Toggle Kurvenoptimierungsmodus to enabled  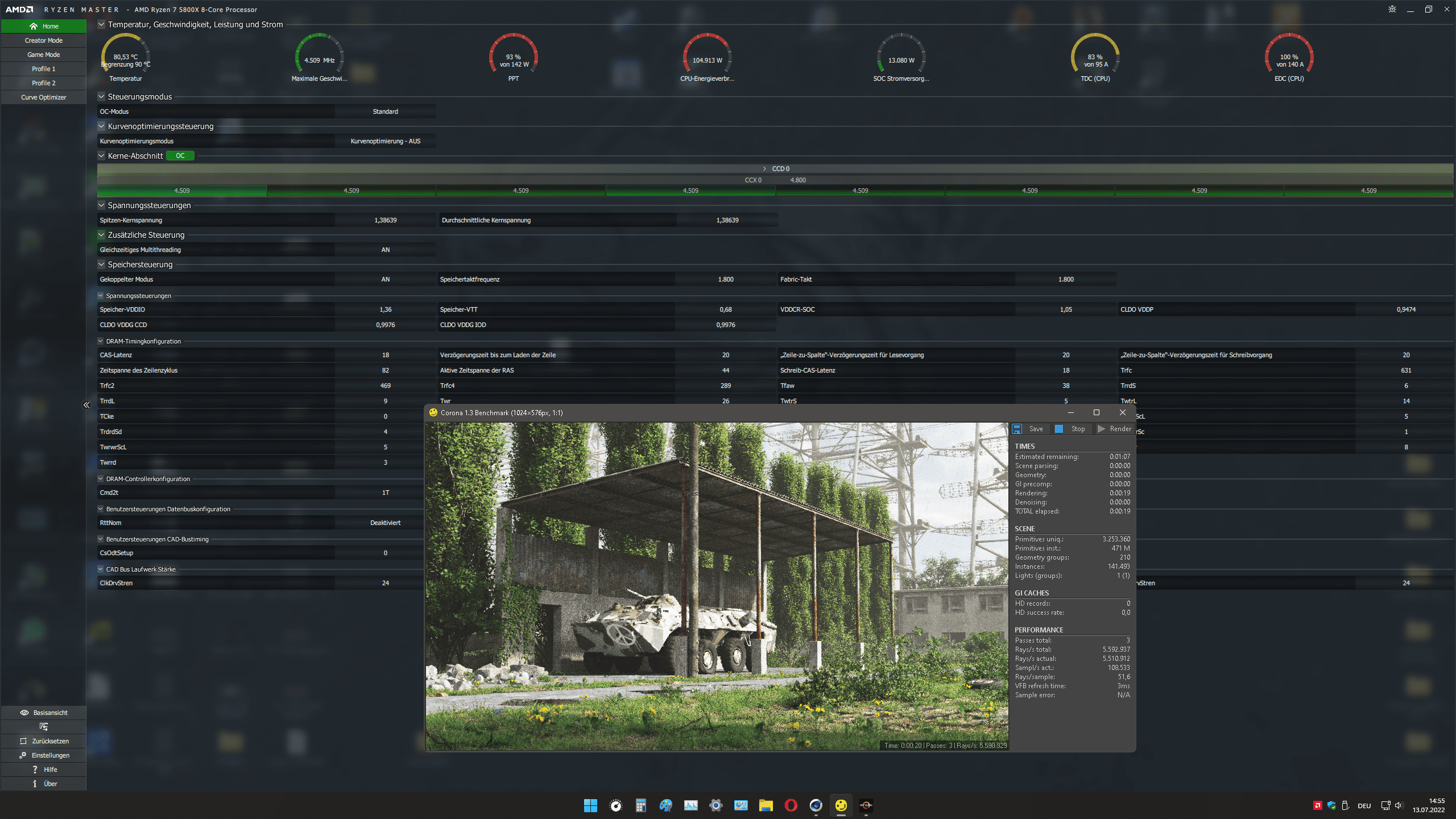coord(384,141)
